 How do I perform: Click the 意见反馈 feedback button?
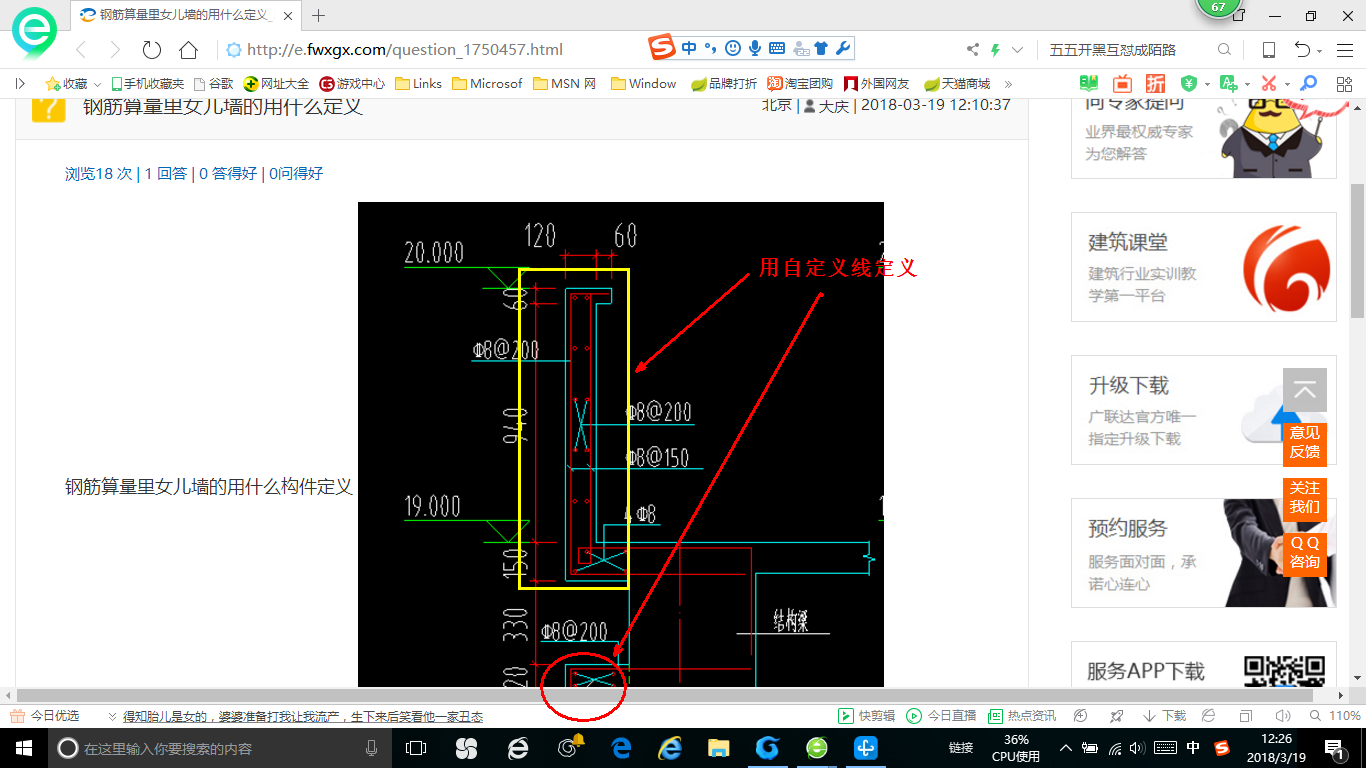[x=1305, y=442]
